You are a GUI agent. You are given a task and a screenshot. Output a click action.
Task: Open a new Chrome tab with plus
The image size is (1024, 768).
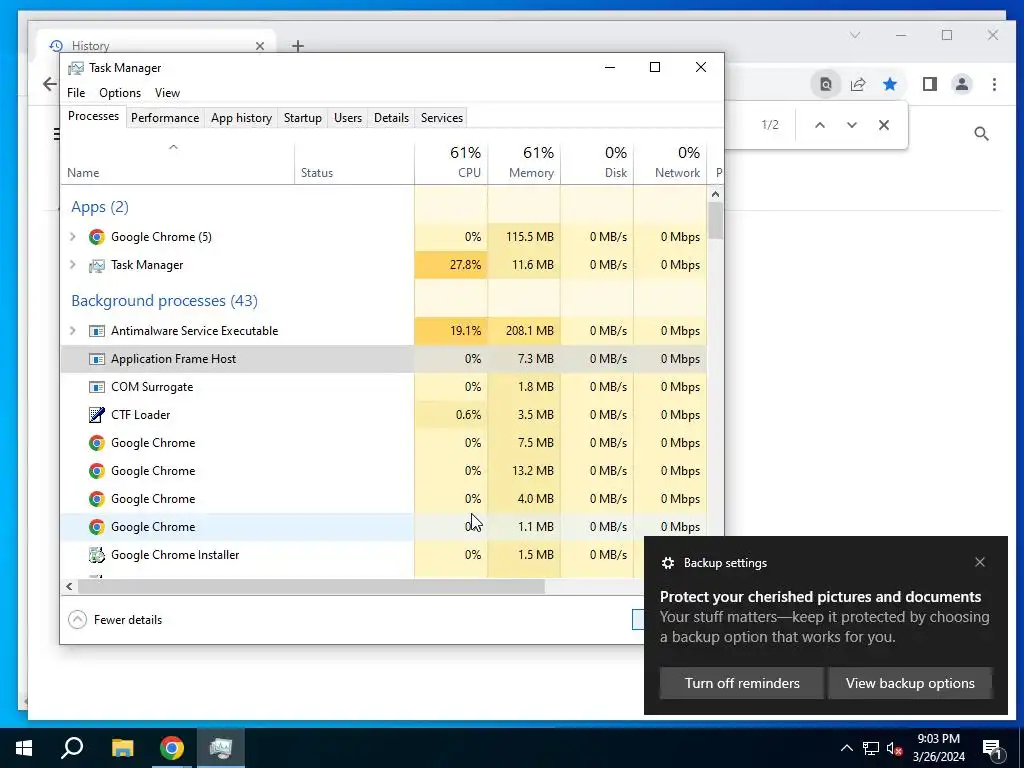[x=298, y=46]
